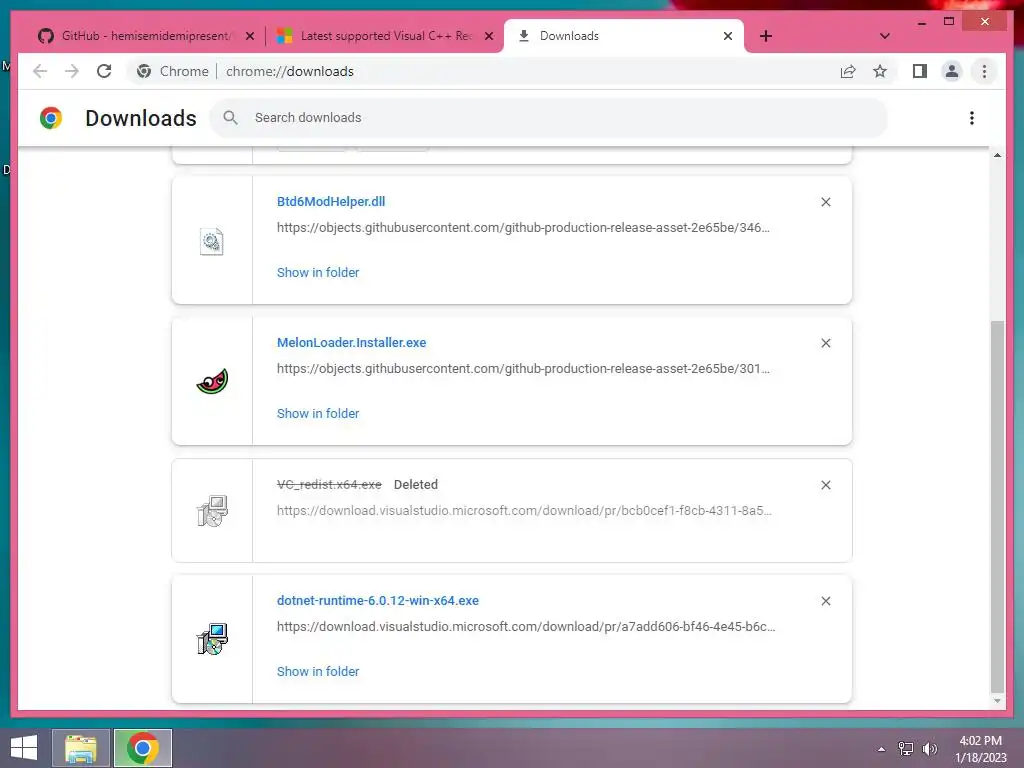Remove MelonLoader.Installer.exe from the list
The height and width of the screenshot is (768, 1024).
click(x=825, y=343)
